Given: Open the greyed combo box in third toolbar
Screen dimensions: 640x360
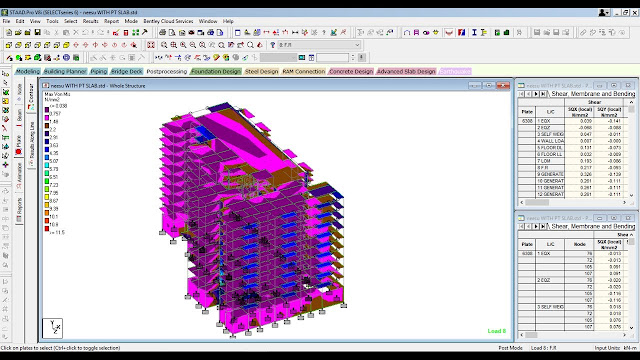Looking at the screenshot, I should pos(278,58).
